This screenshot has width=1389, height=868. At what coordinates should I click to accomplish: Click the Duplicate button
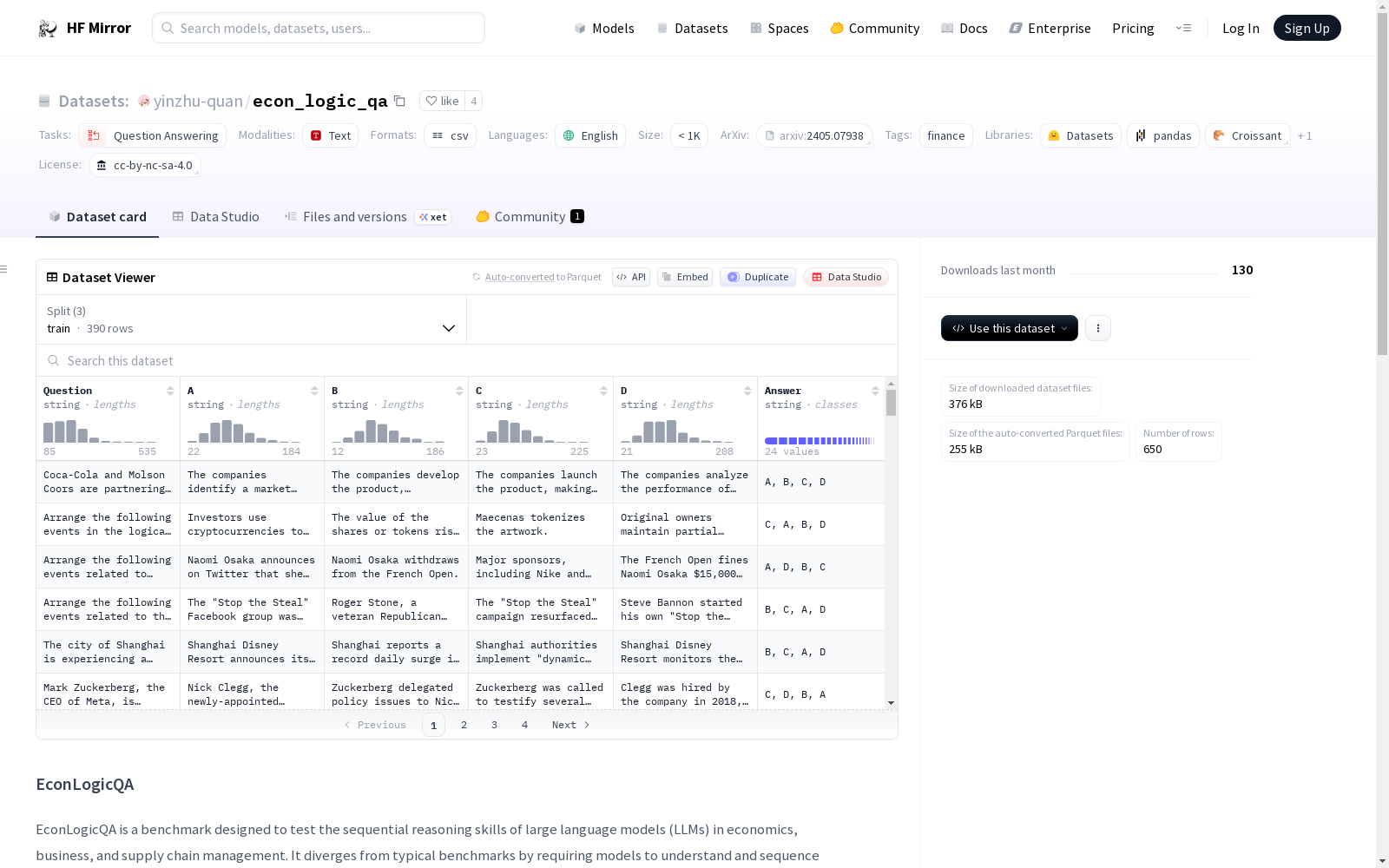point(758,277)
